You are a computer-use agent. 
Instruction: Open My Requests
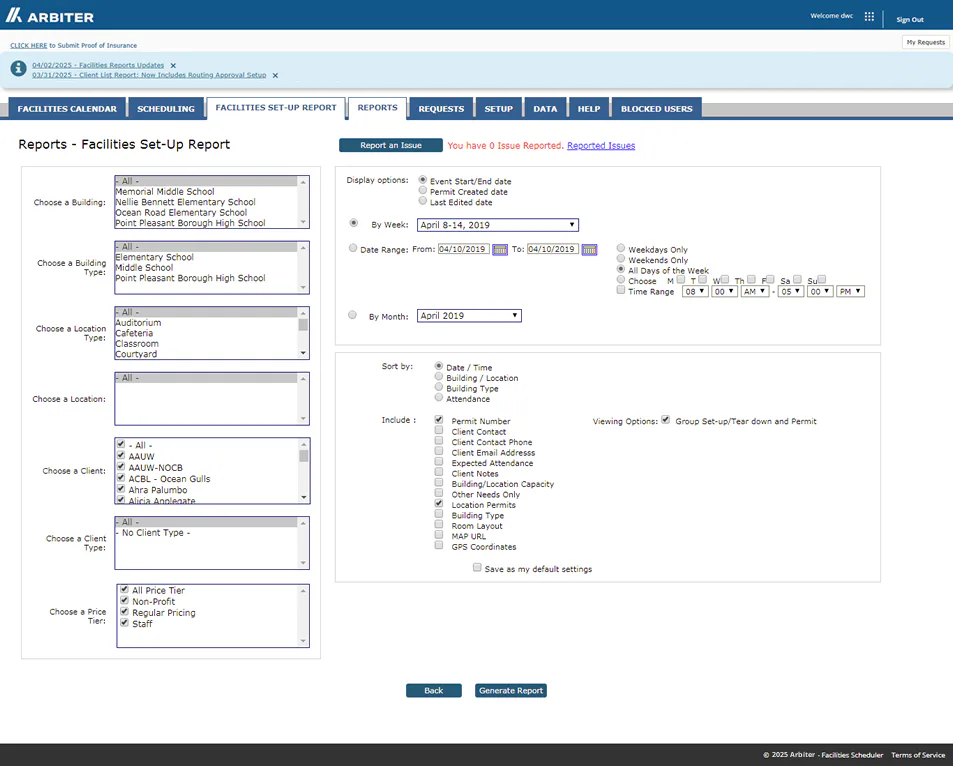tap(926, 42)
